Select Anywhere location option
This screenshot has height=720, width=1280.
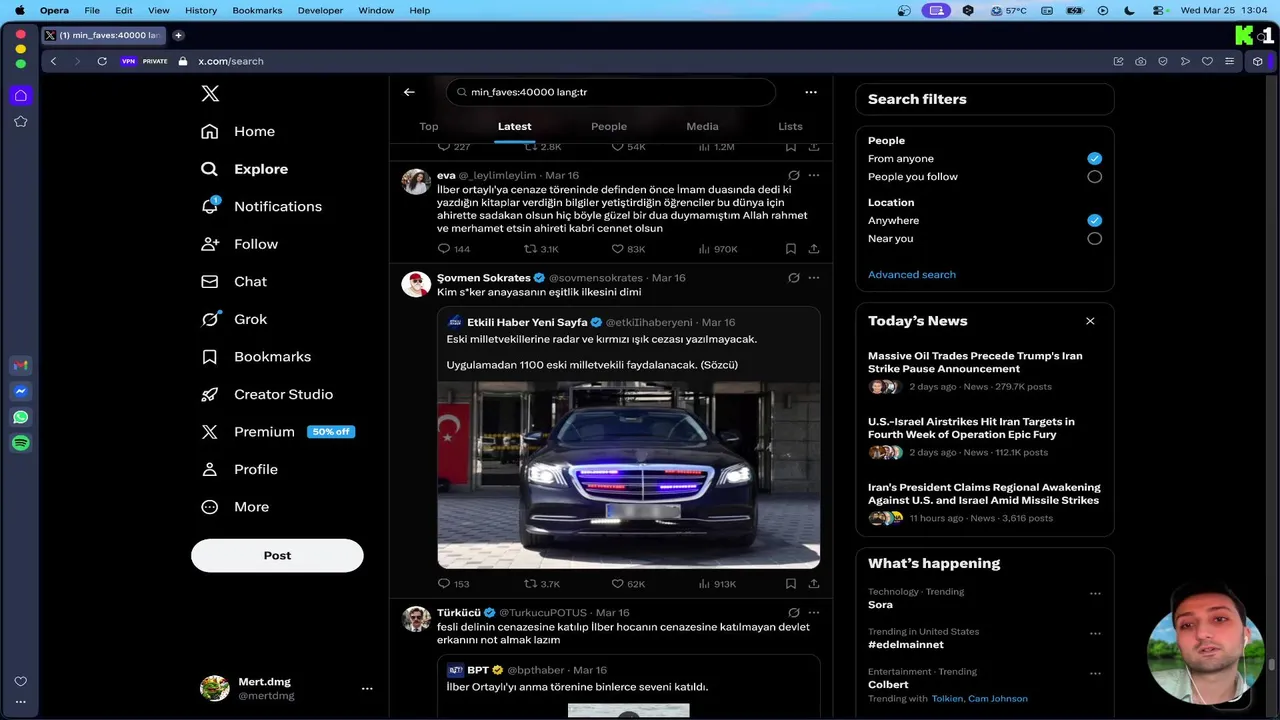[1094, 220]
